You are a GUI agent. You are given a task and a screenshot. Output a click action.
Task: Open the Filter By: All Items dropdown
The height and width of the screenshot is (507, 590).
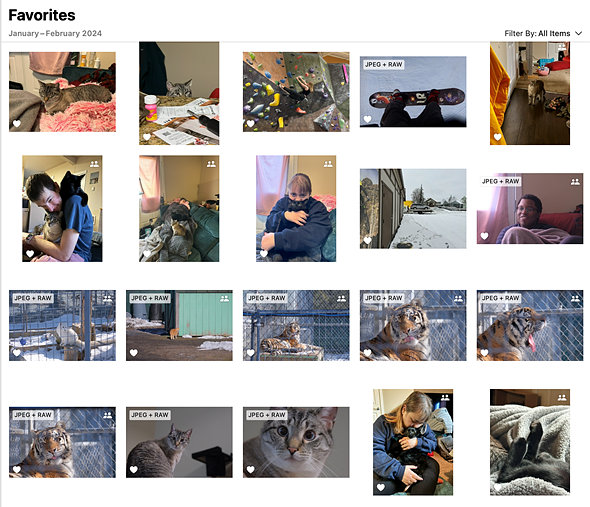pyautogui.click(x=543, y=33)
